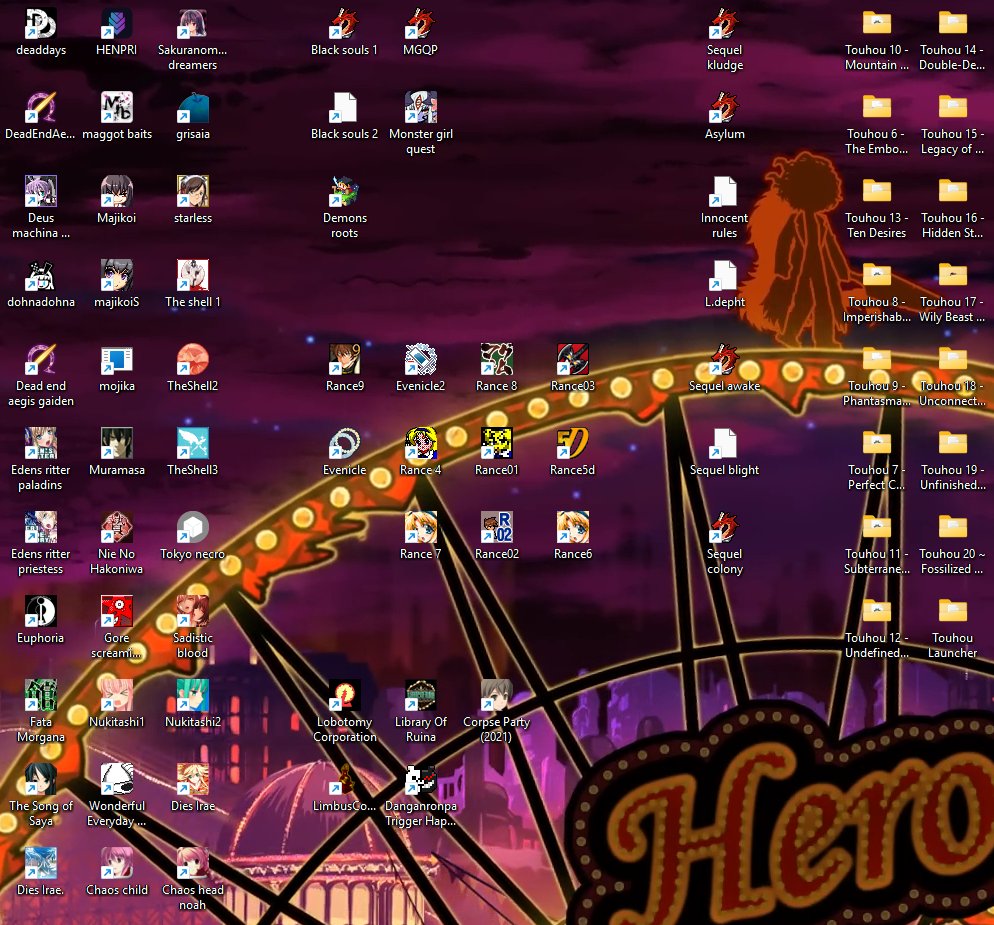Open the deaddays shortcut
994x925 pixels.
[x=41, y=24]
